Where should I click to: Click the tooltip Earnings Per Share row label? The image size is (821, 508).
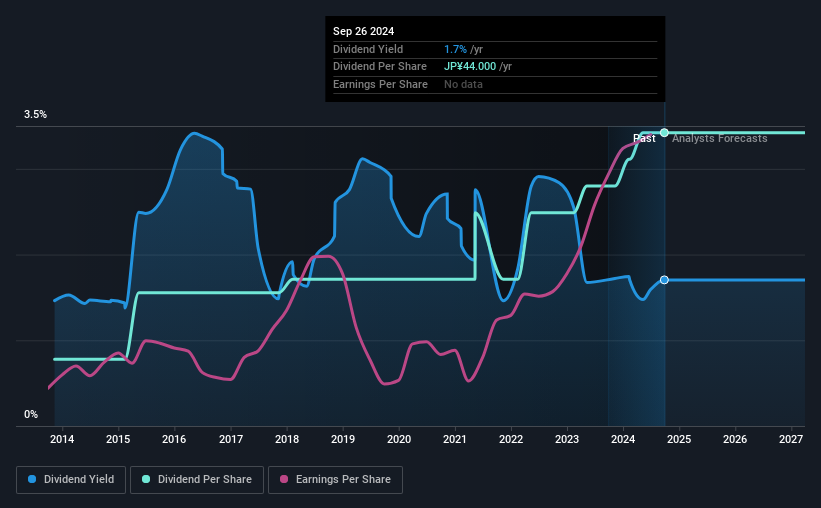point(380,84)
